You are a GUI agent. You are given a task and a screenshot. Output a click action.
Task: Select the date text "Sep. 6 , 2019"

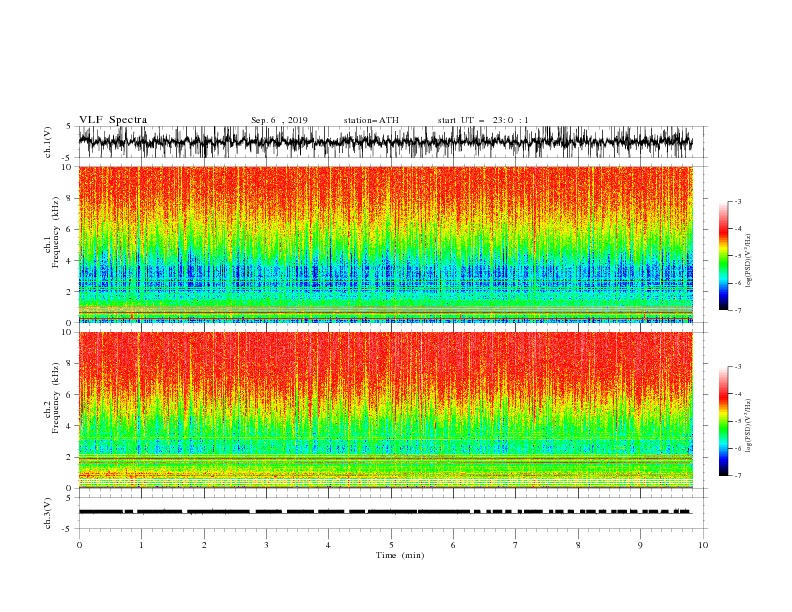pyautogui.click(x=279, y=120)
